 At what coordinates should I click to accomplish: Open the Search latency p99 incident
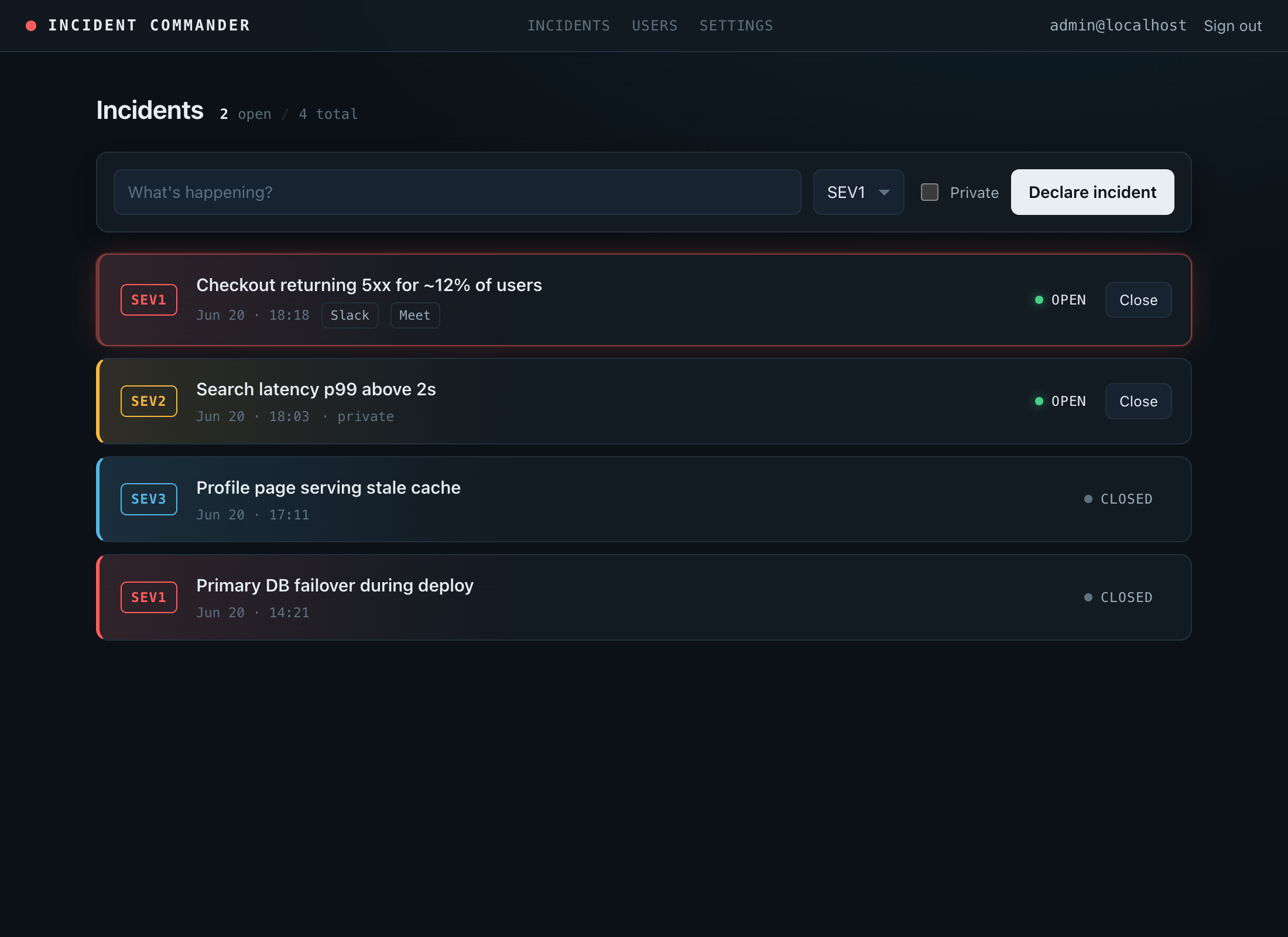pos(316,389)
